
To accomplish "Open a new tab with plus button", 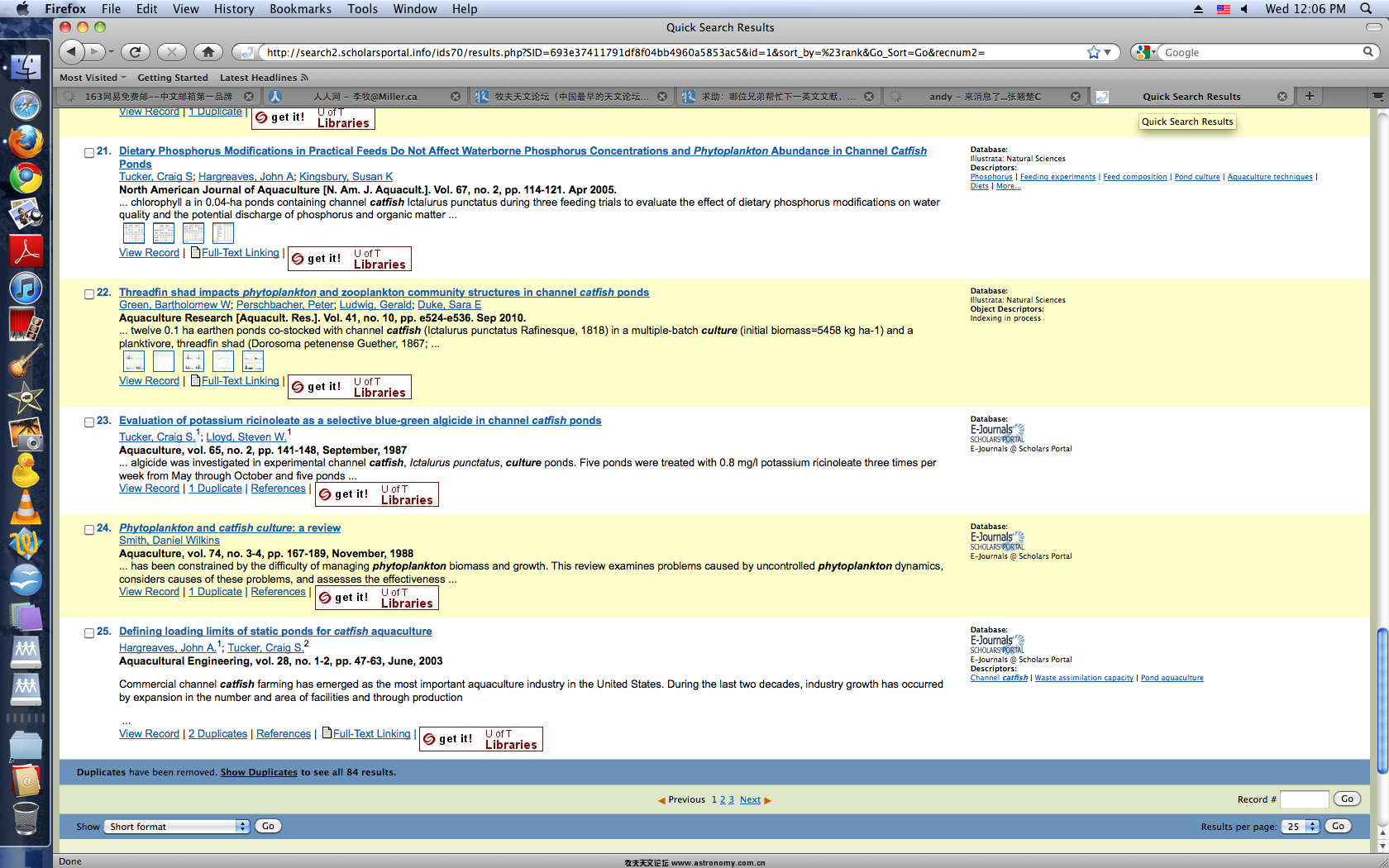I will (x=1310, y=96).
